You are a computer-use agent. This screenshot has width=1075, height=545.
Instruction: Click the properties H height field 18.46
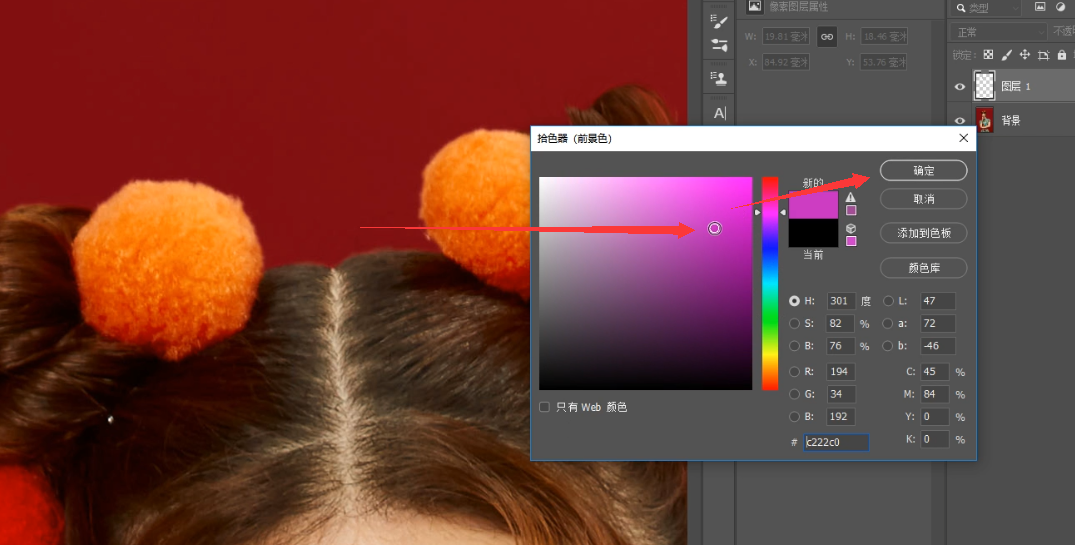[x=884, y=36]
